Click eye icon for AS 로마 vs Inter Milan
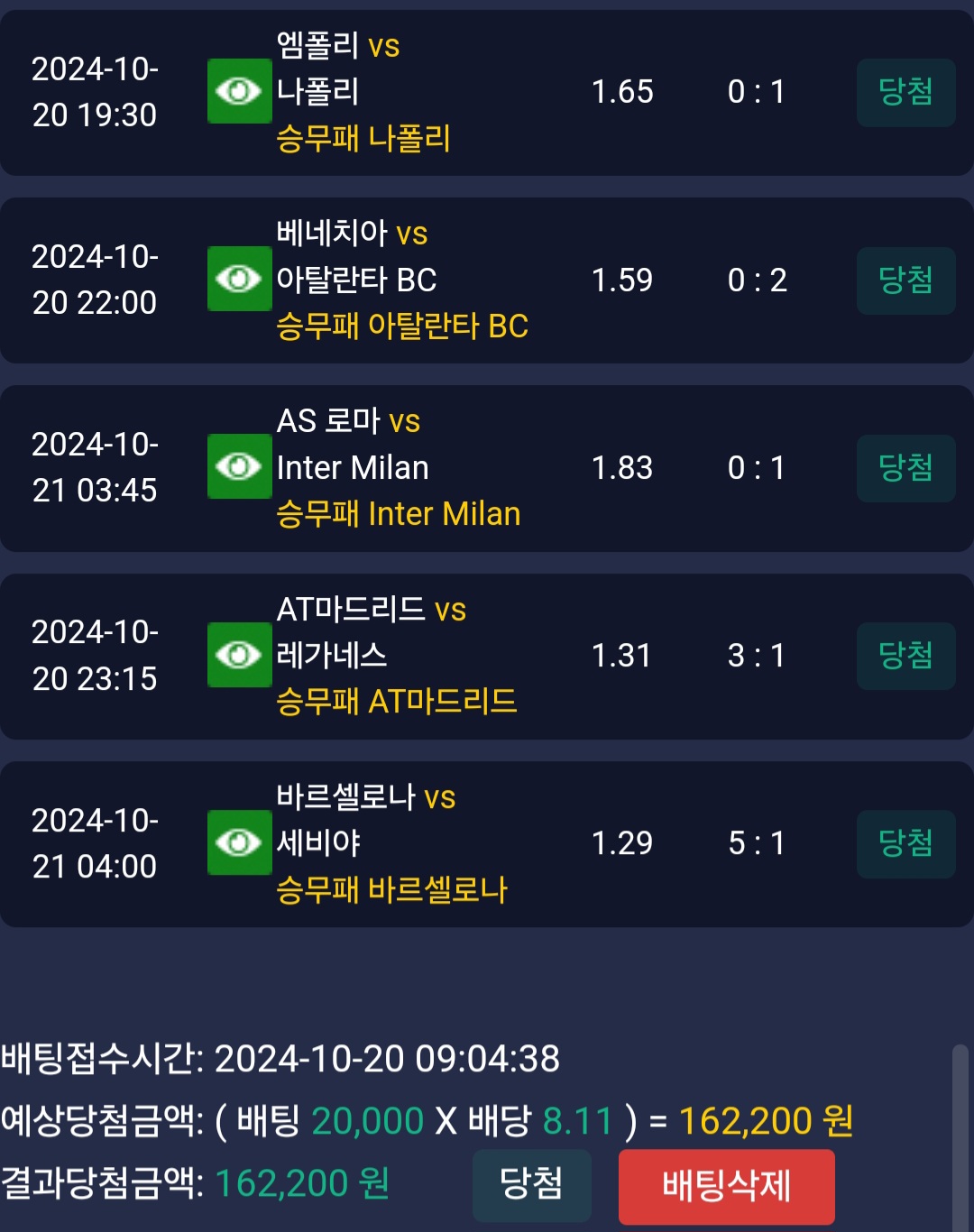 [239, 466]
